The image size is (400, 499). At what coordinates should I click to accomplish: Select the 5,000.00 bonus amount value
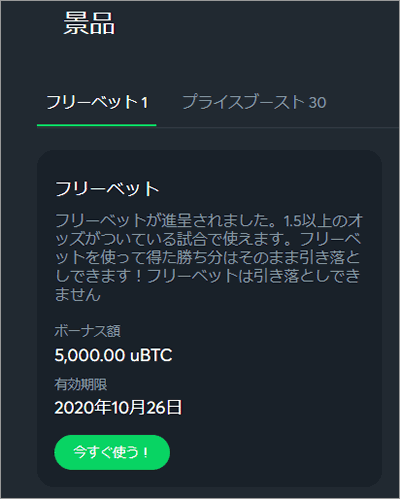pos(90,355)
